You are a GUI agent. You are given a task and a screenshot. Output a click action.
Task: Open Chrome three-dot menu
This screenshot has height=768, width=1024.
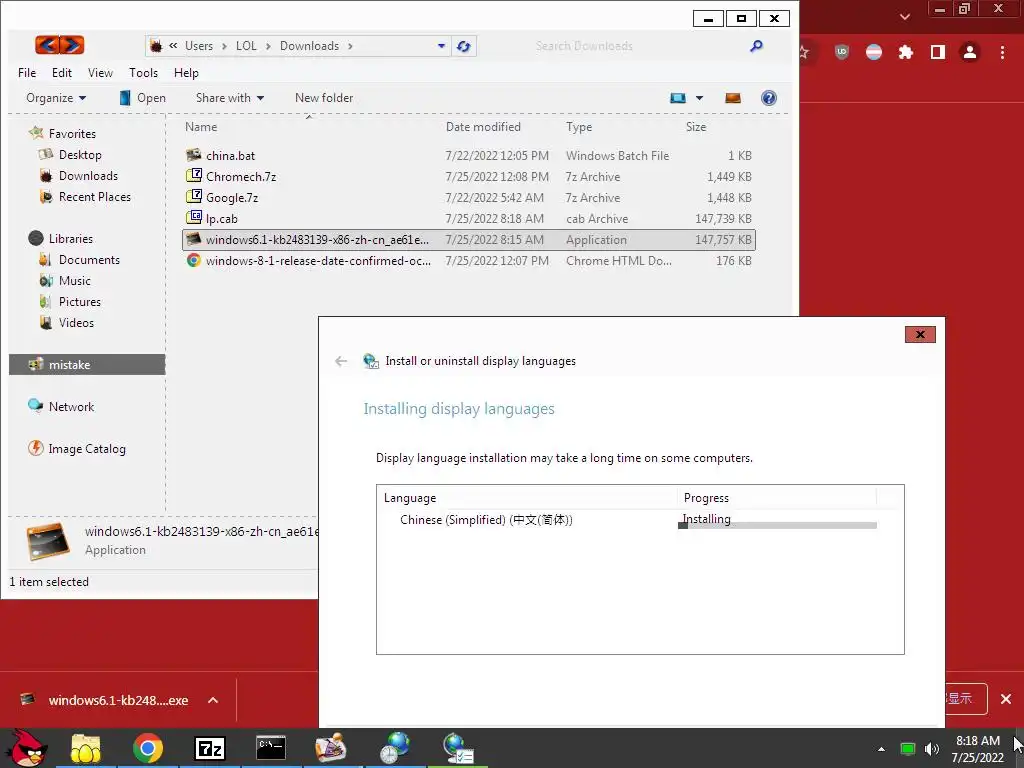point(1002,52)
